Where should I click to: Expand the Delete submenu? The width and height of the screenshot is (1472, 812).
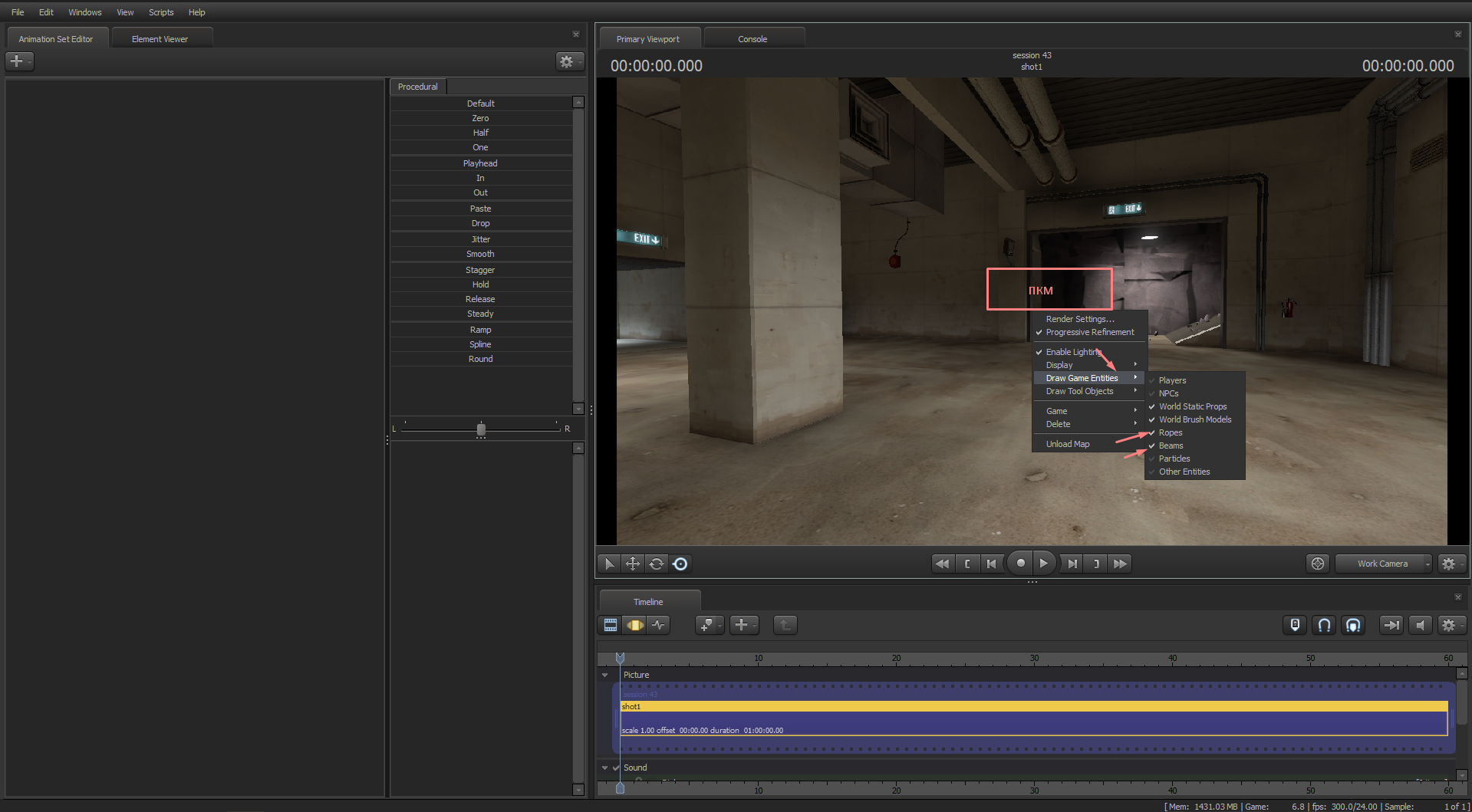tap(1089, 424)
